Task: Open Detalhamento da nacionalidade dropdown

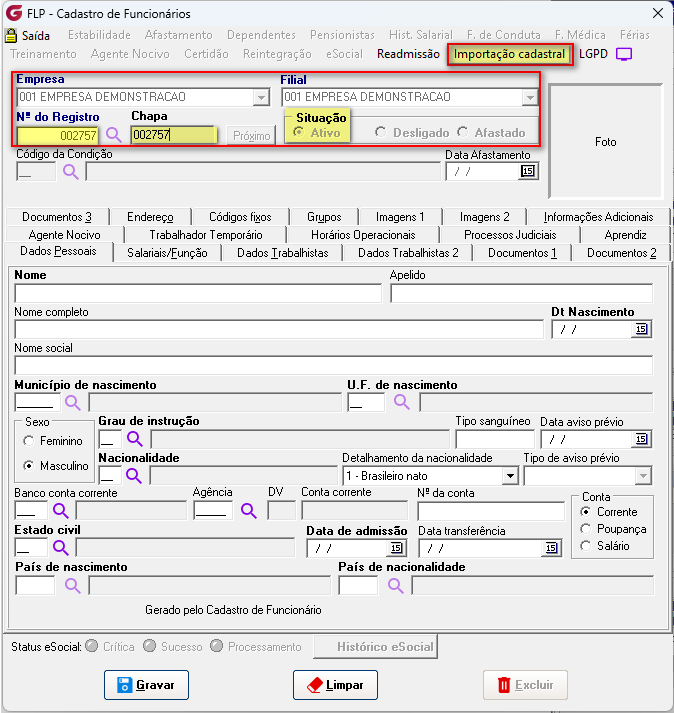Action: pos(510,476)
